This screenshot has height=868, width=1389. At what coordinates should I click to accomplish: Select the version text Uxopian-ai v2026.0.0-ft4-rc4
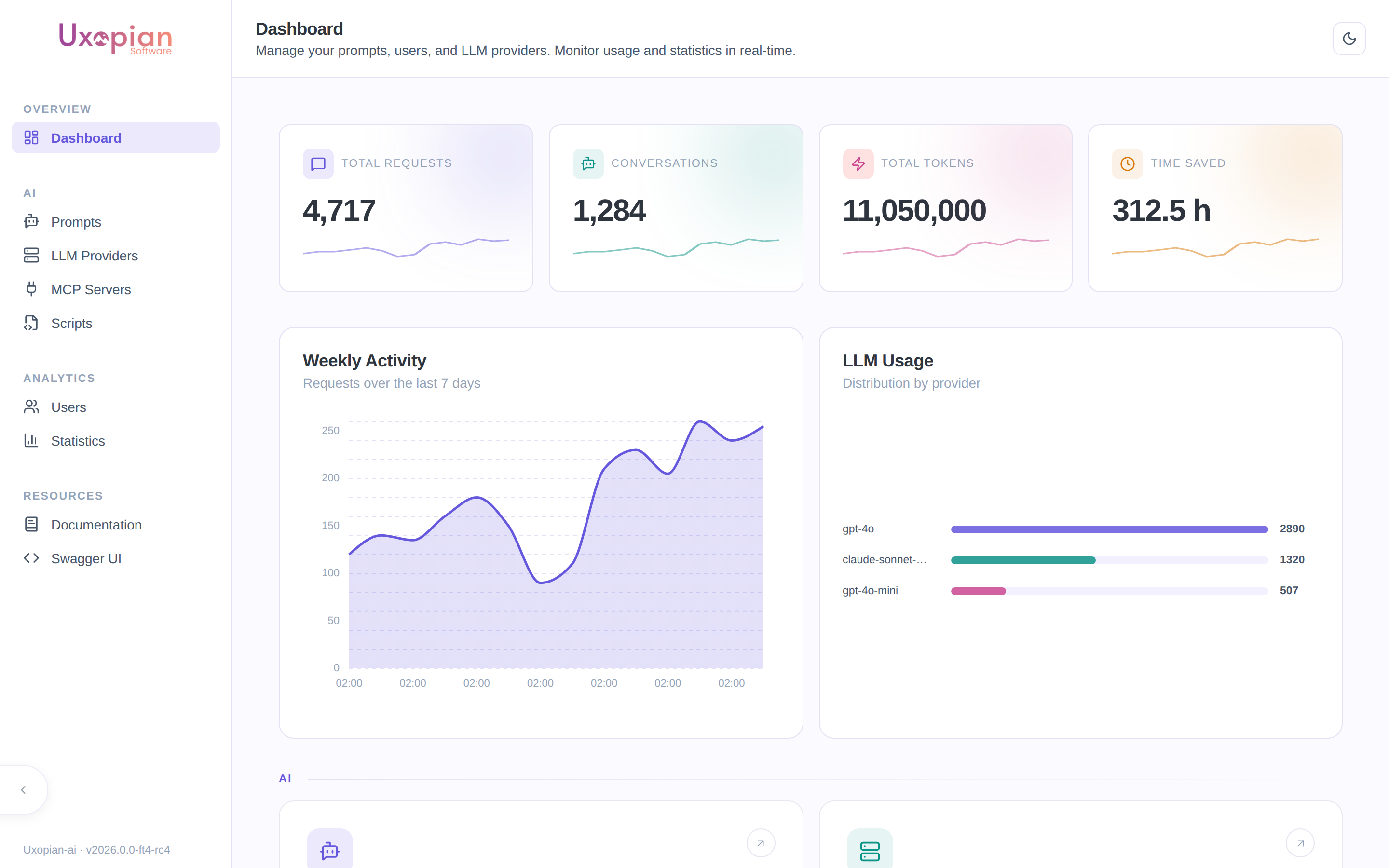click(x=96, y=850)
